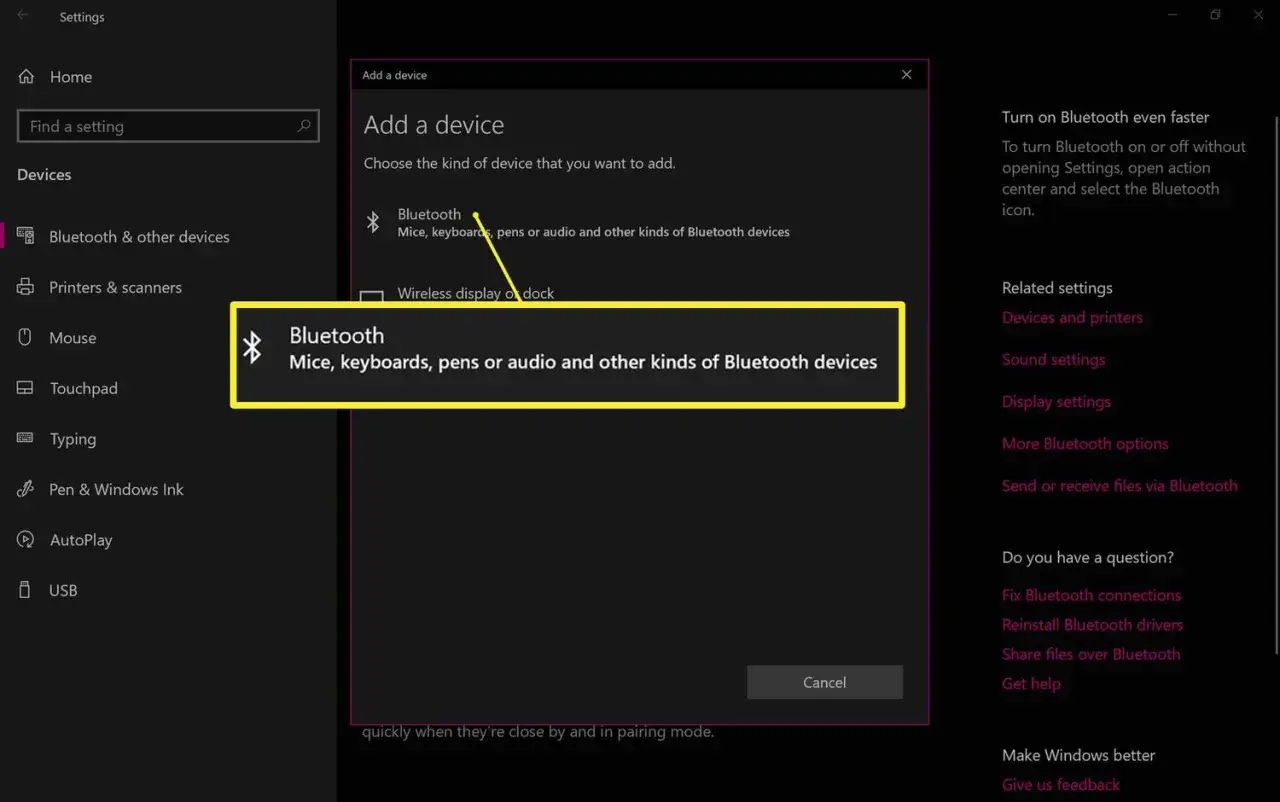Image resolution: width=1280 pixels, height=802 pixels.
Task: Choose Wireless display or dock option
Action: pyautogui.click(x=476, y=293)
